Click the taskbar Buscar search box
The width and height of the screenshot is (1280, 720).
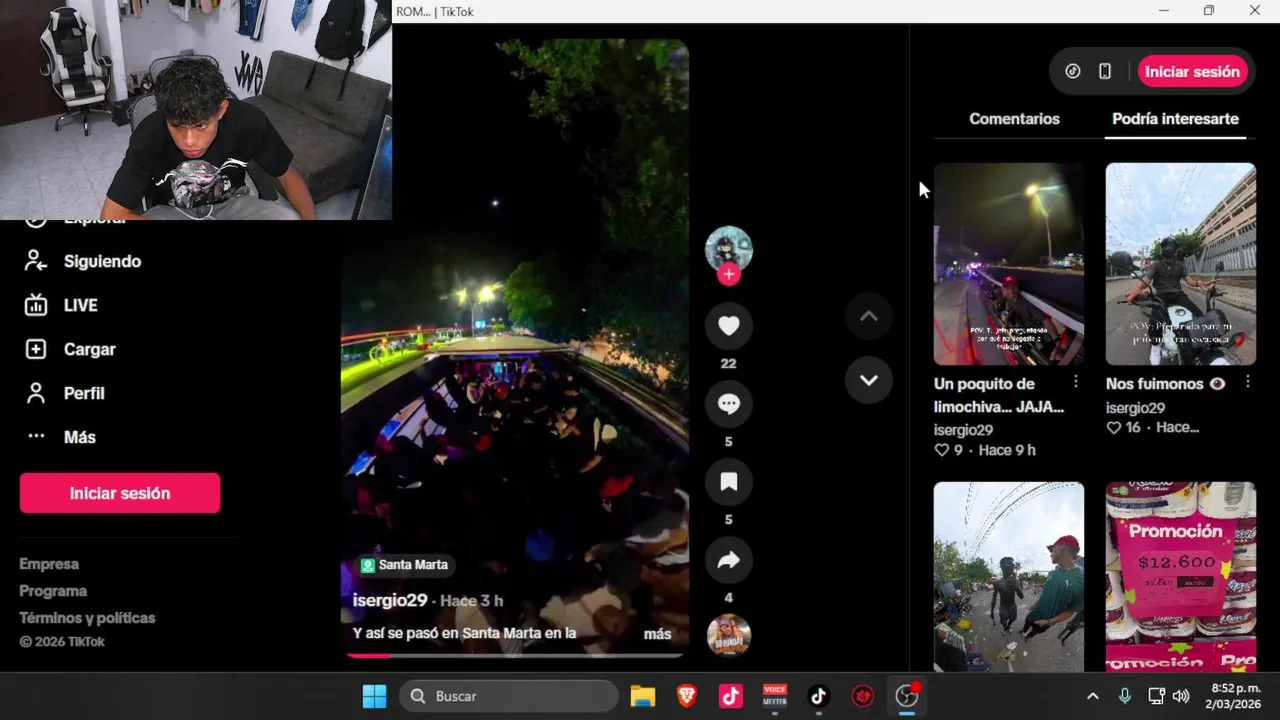click(509, 696)
